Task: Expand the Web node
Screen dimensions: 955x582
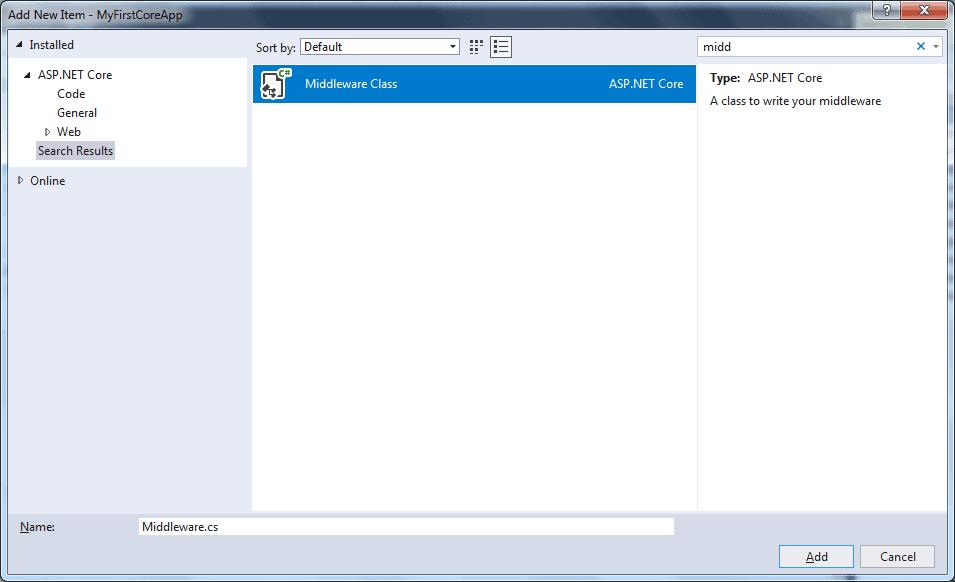Action: coord(46,131)
